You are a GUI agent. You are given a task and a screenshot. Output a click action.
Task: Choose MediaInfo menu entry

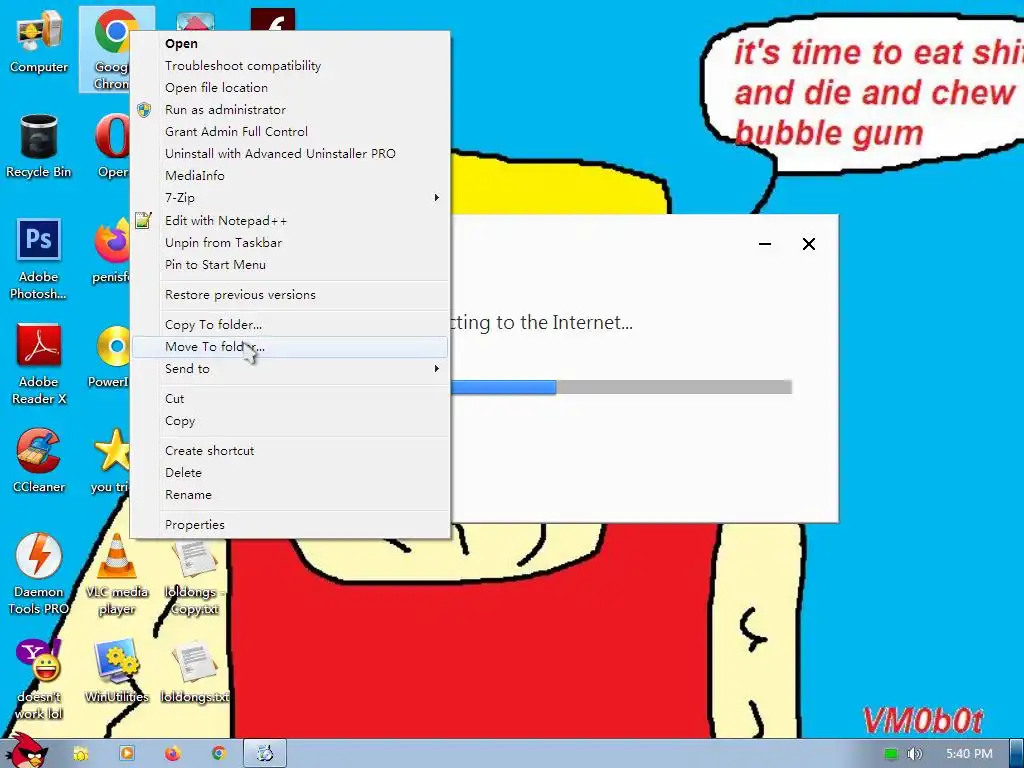point(290,176)
